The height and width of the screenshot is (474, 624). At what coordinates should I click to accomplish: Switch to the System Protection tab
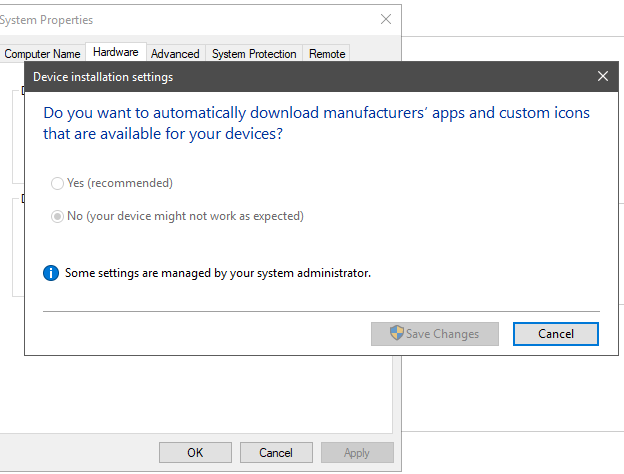pyautogui.click(x=254, y=54)
